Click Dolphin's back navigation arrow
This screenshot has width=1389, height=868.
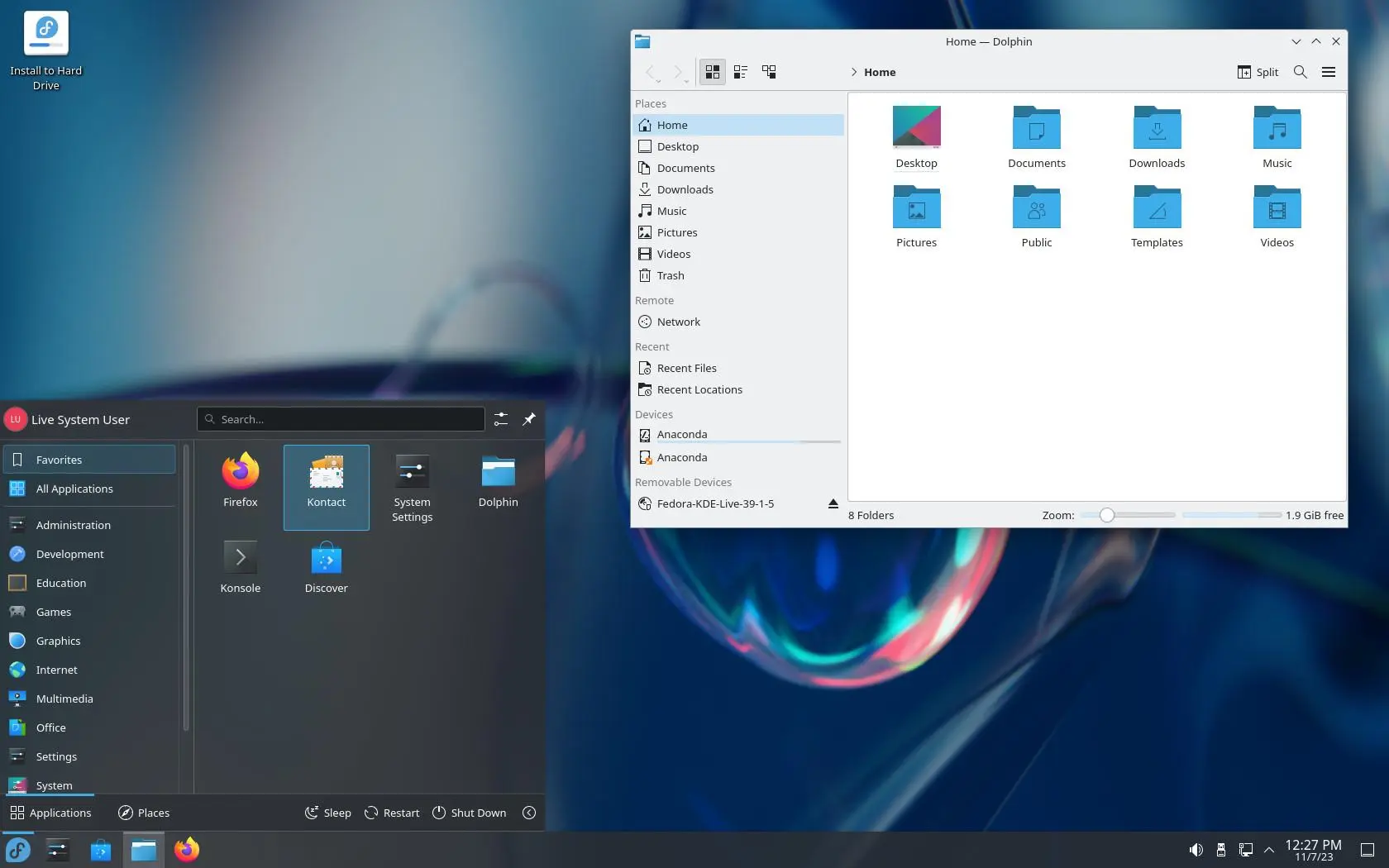point(650,72)
